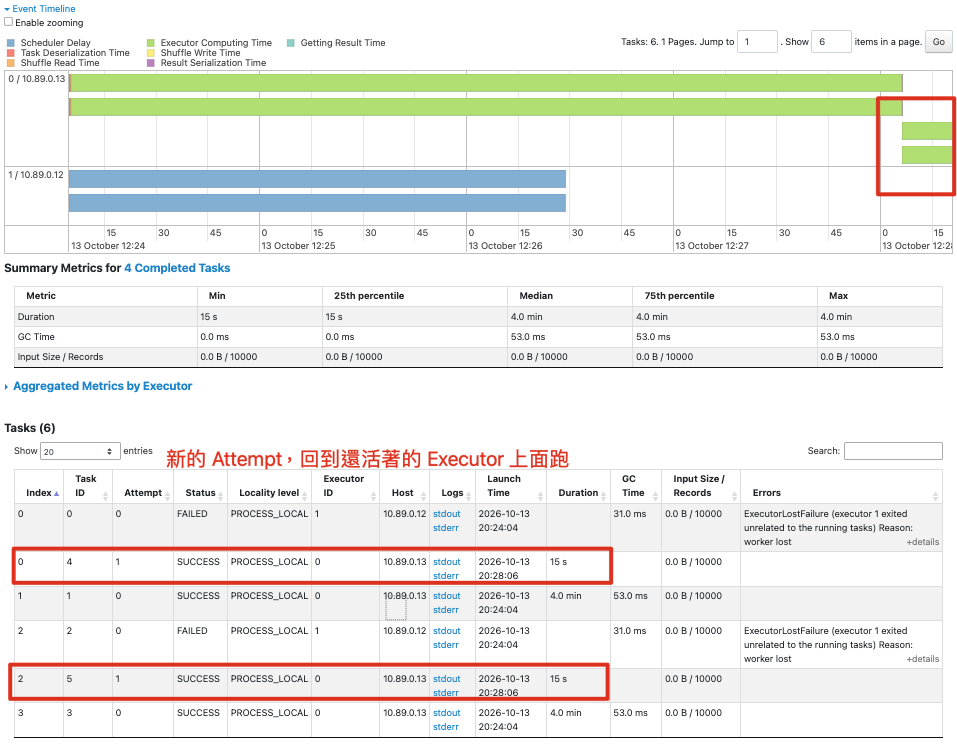
Task: Select the upper blue task bar on executor 1
Action: 317,179
